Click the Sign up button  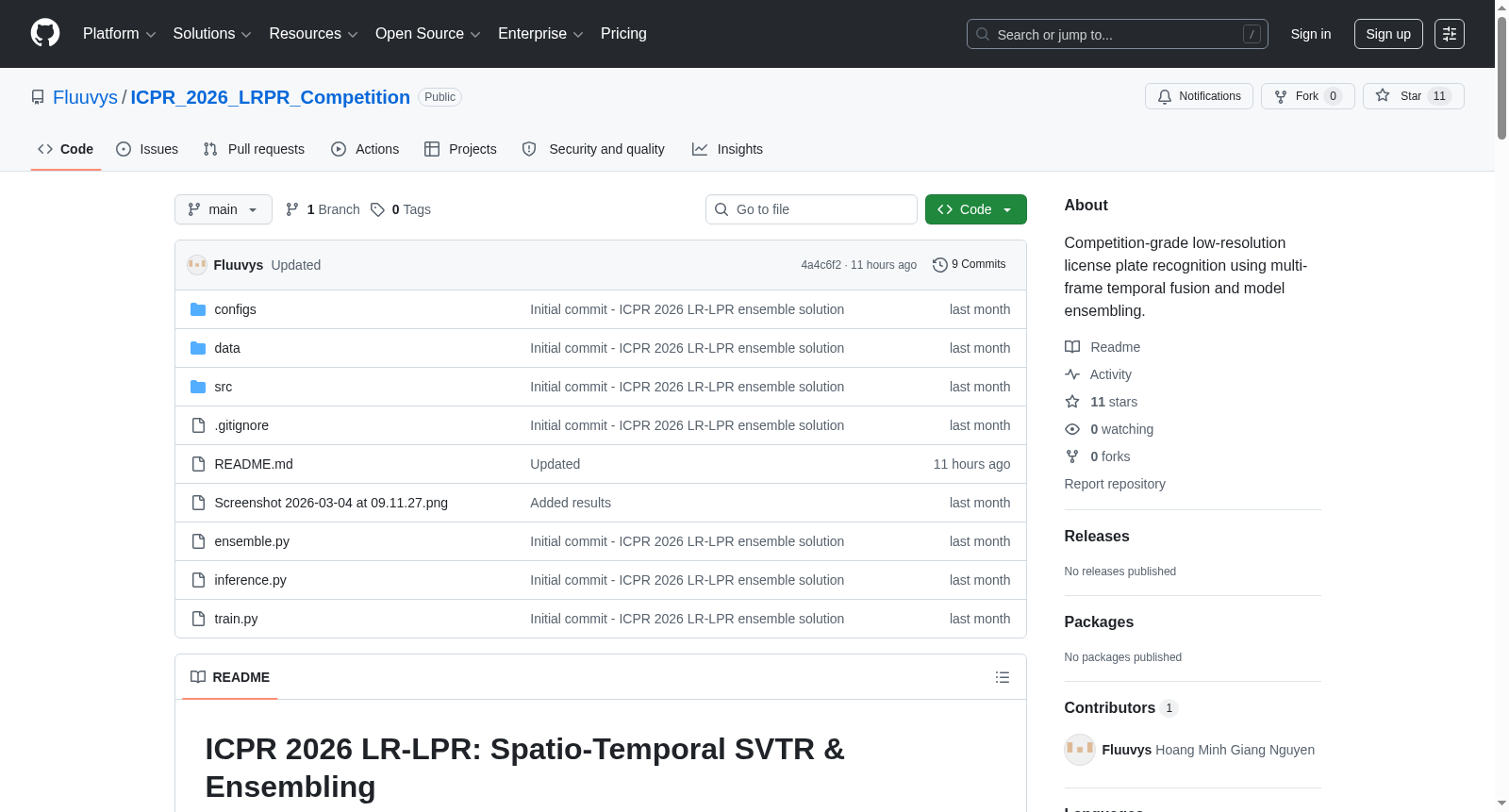click(1388, 34)
